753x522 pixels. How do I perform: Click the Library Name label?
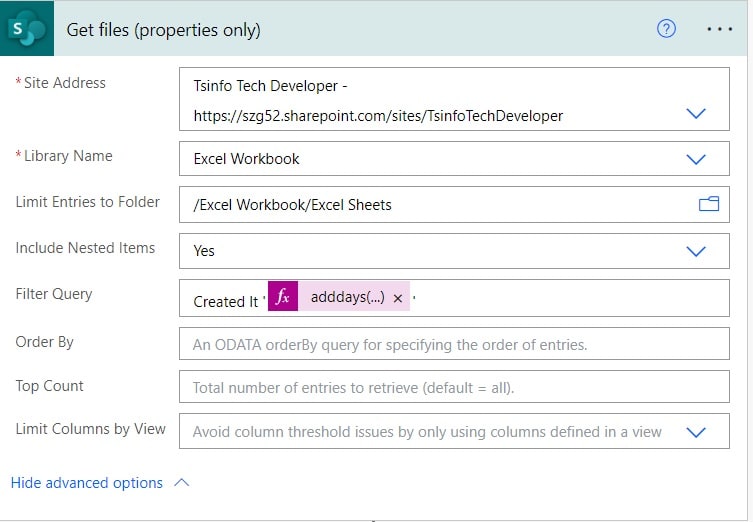68,156
